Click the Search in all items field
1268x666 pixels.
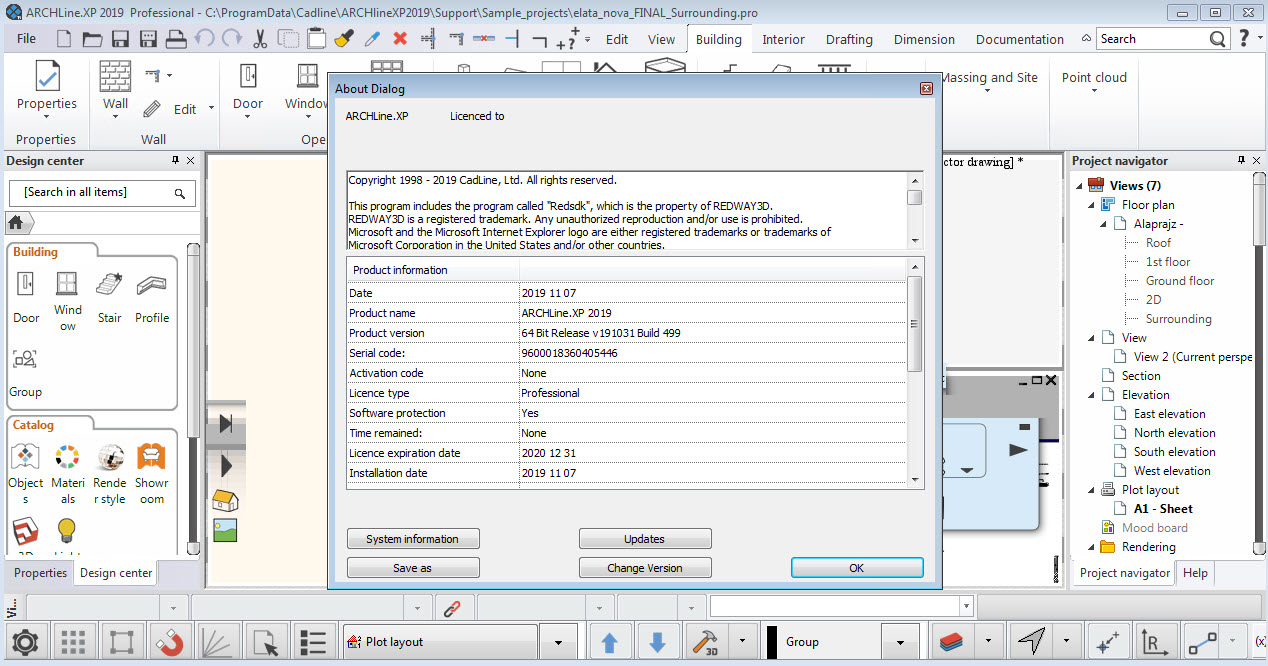(102, 193)
